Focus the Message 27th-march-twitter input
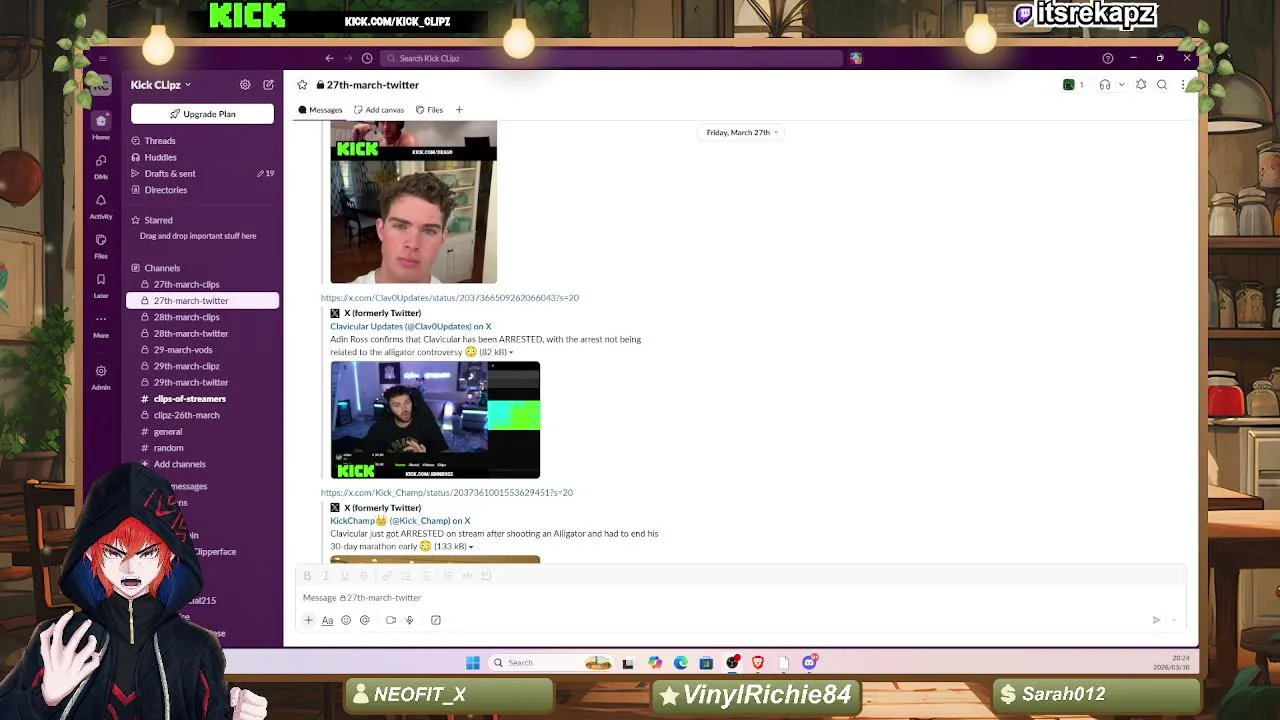This screenshot has height=720, width=1280. coord(740,598)
